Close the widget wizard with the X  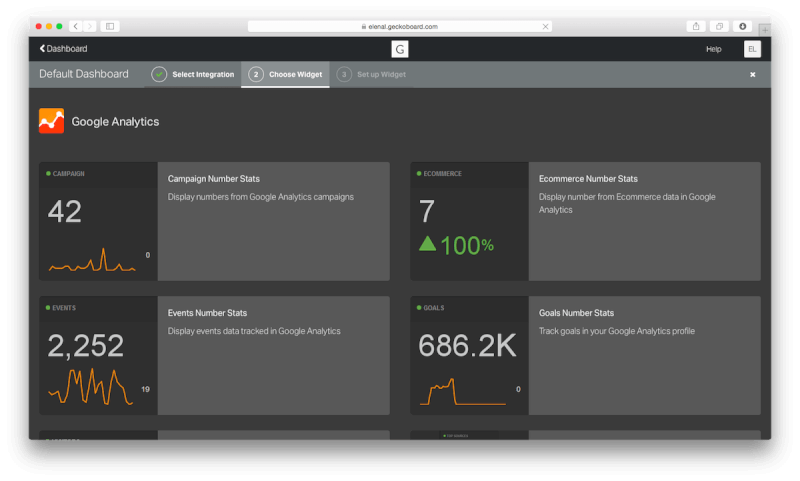(753, 74)
